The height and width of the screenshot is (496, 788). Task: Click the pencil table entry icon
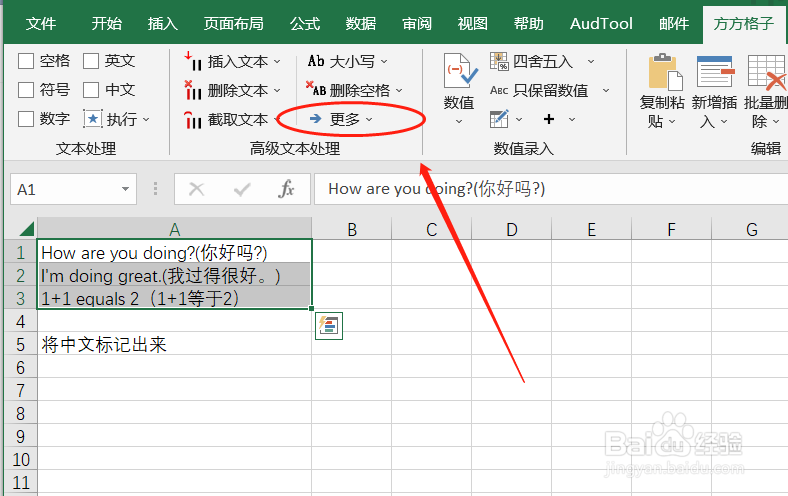499,119
